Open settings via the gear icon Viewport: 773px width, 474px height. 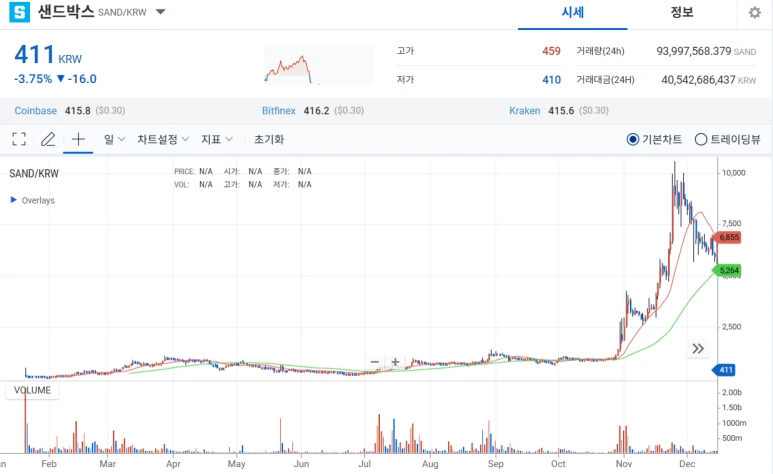754,13
